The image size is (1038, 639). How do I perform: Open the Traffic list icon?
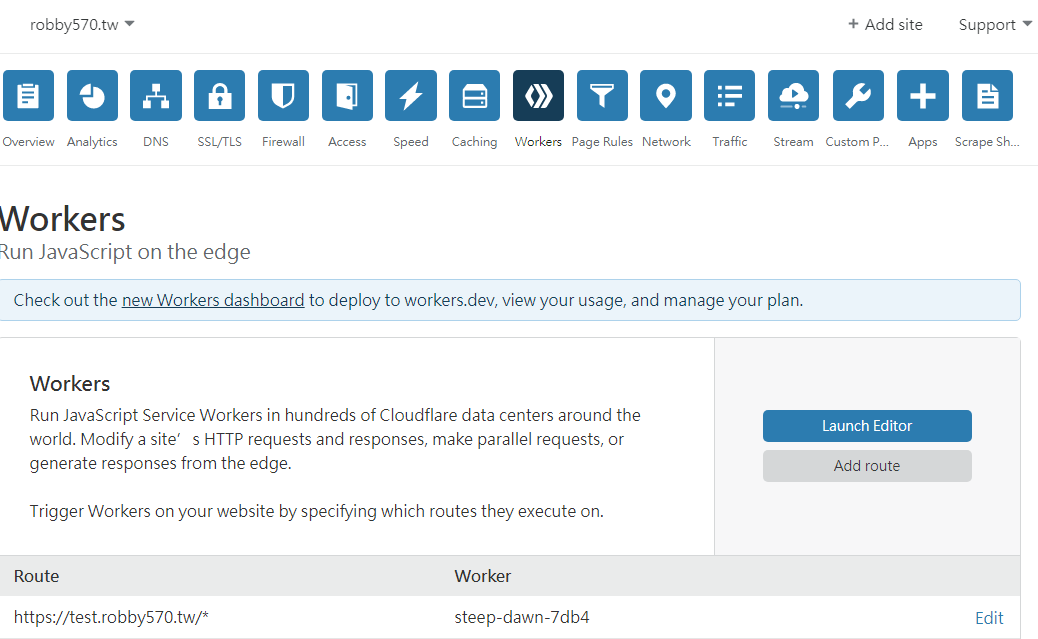tap(730, 95)
